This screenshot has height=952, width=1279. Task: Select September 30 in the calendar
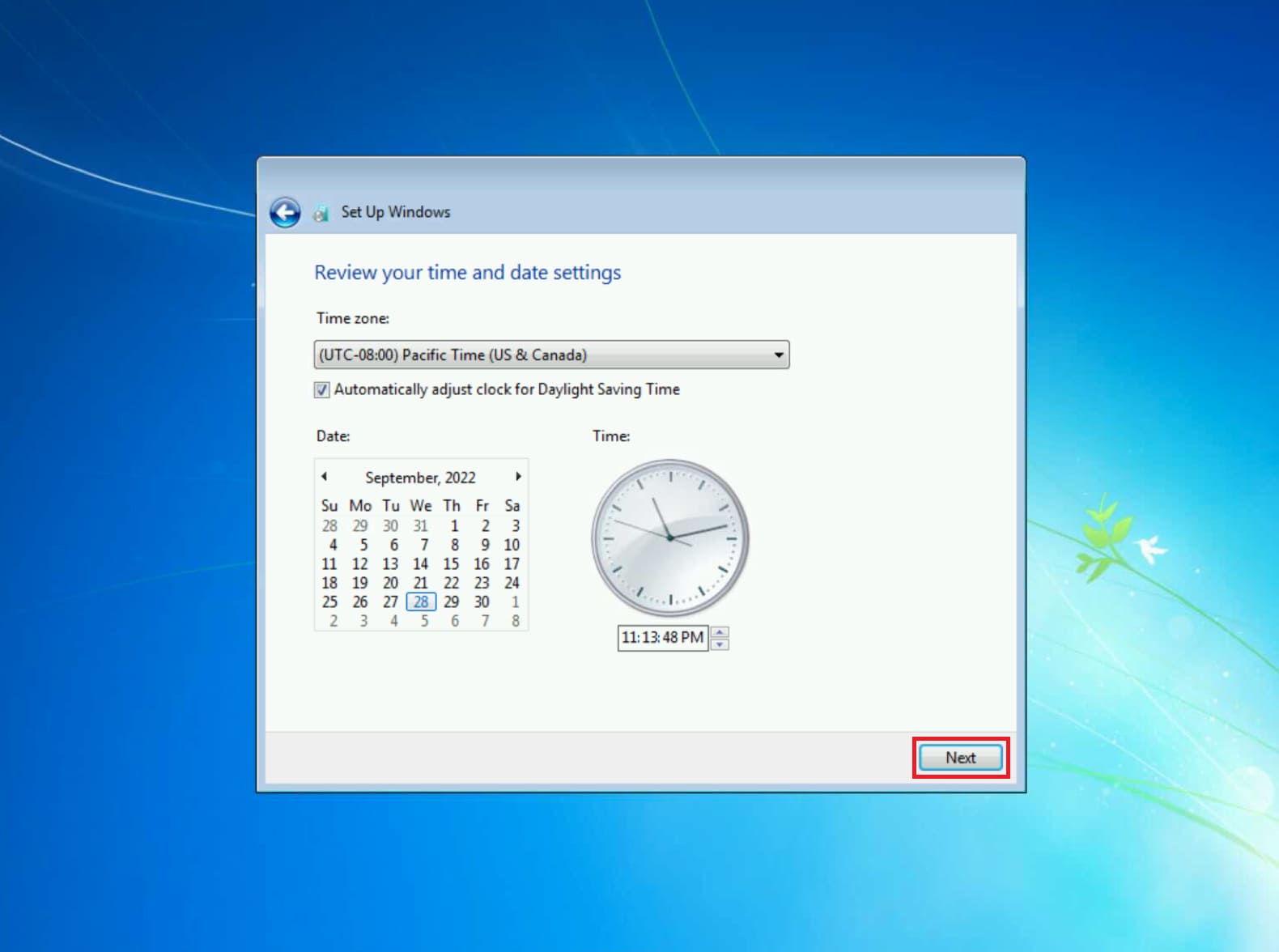pyautogui.click(x=482, y=601)
